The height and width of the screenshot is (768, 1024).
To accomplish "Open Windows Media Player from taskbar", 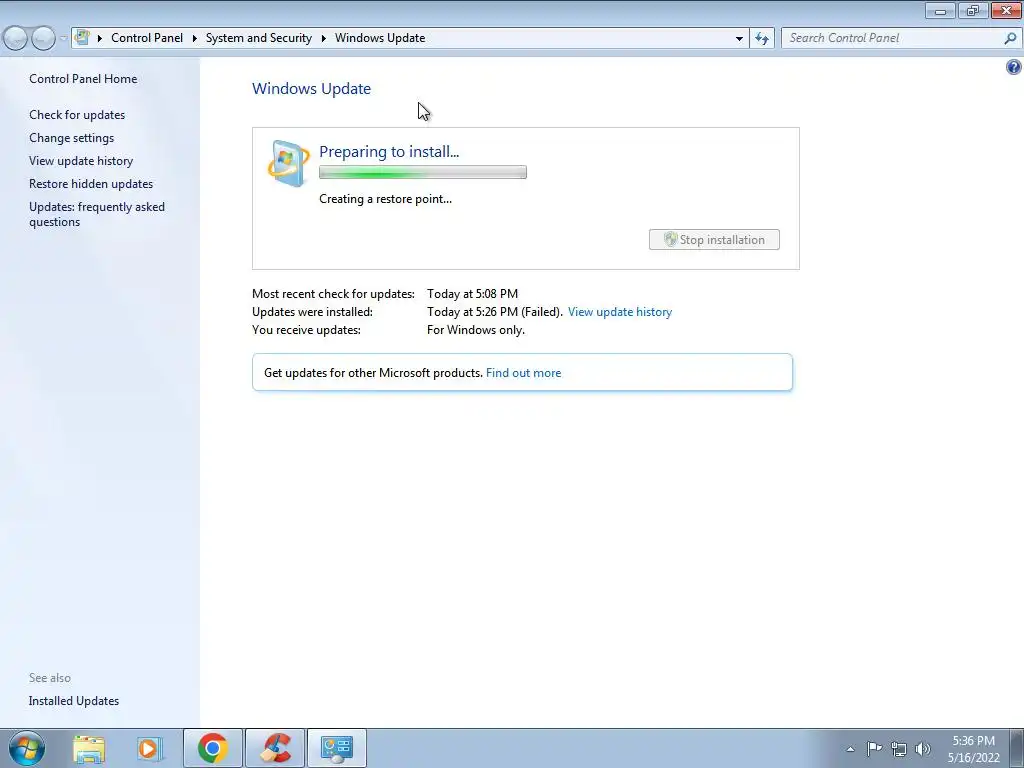I will (149, 748).
